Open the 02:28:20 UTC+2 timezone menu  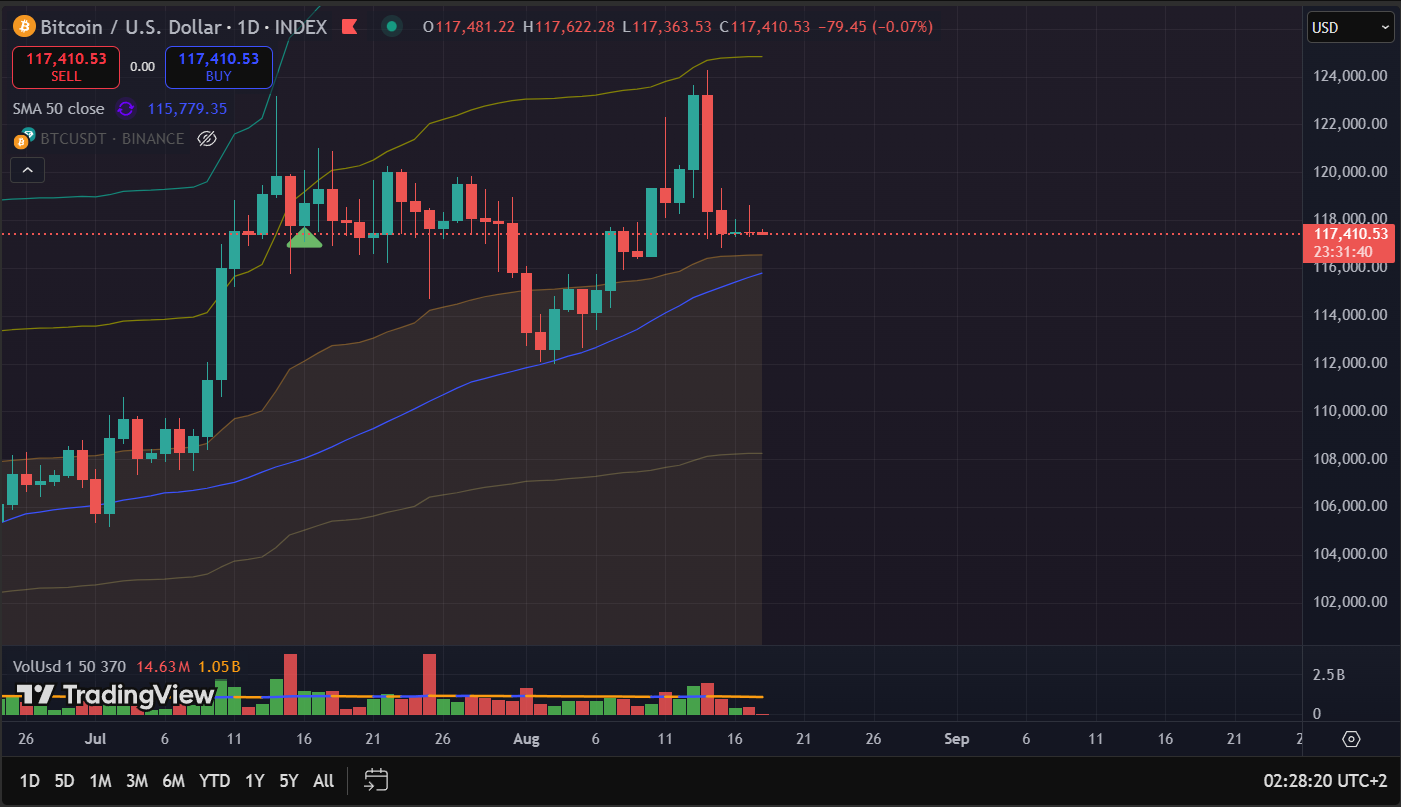(1325, 780)
